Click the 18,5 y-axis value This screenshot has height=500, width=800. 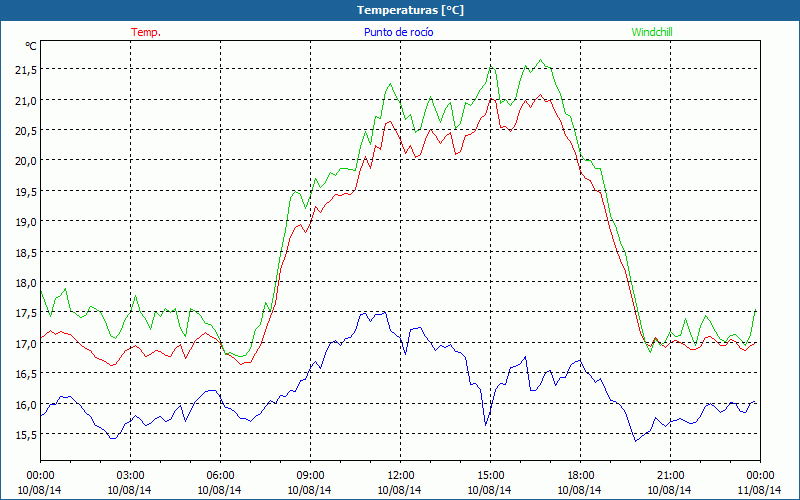pos(26,252)
